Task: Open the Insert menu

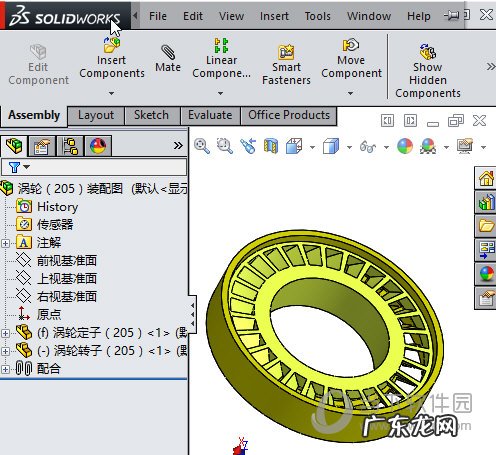Action: [x=274, y=16]
